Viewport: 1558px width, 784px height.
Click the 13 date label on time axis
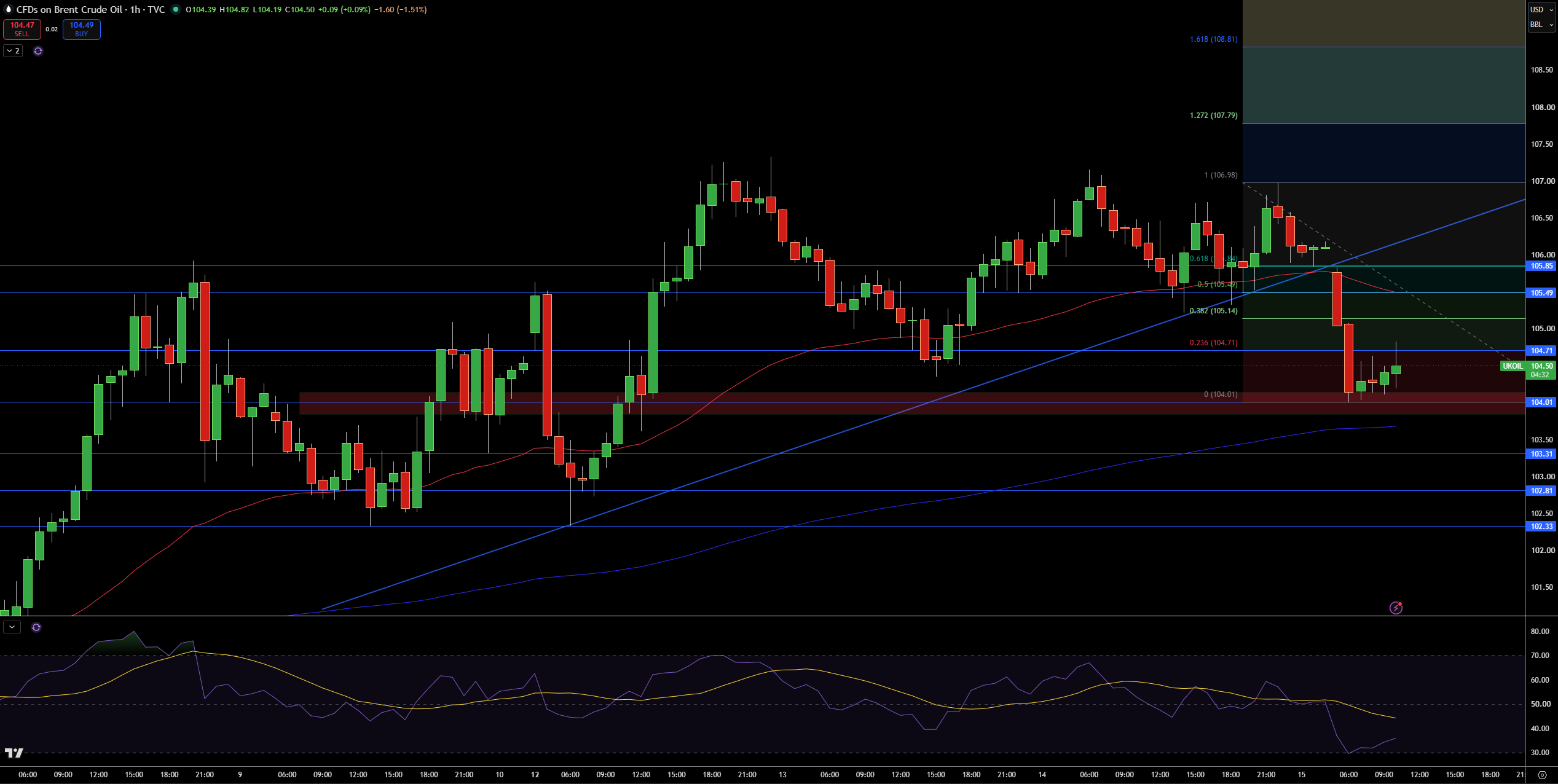782,775
